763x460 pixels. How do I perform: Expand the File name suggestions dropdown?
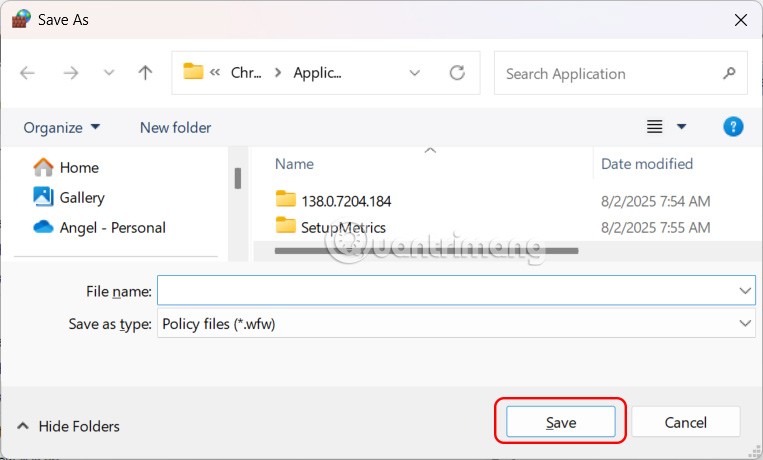click(745, 291)
